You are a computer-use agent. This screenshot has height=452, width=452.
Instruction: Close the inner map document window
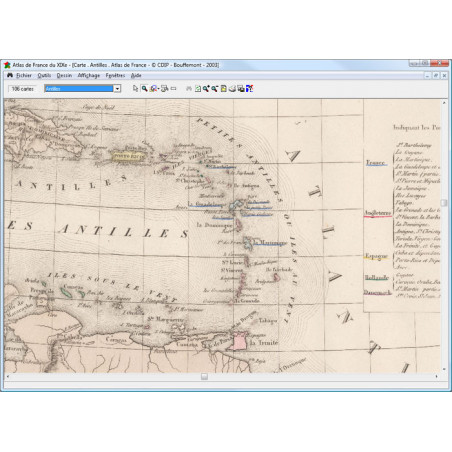tap(444, 76)
